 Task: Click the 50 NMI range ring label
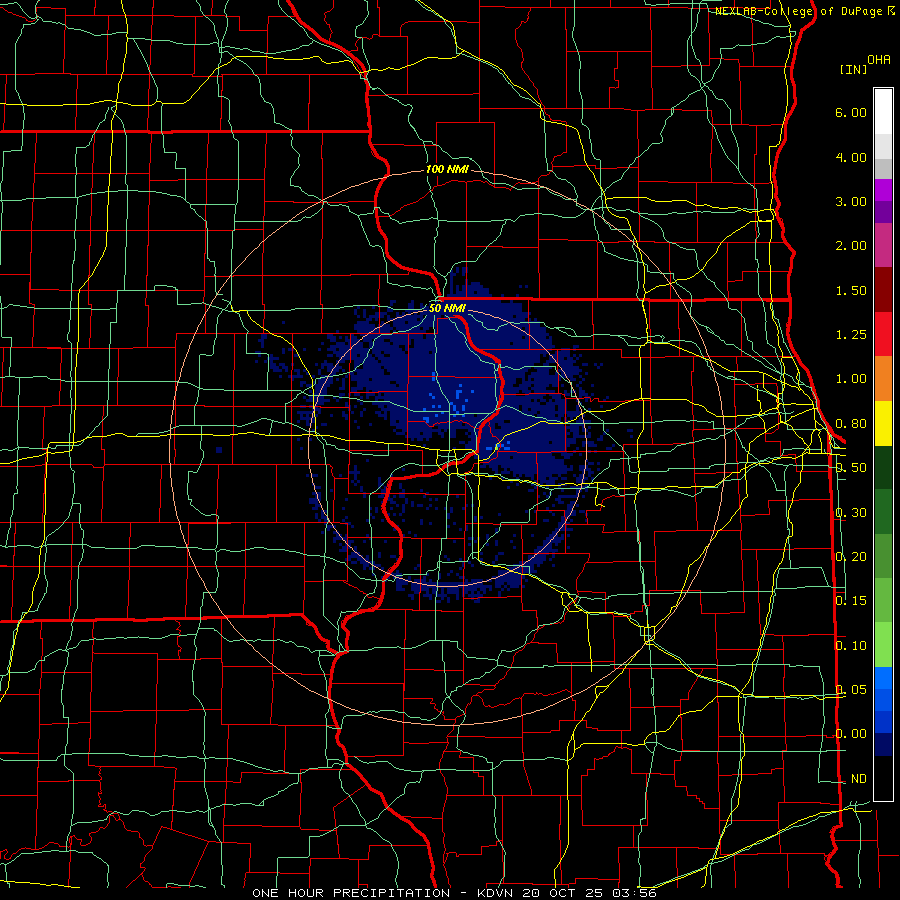coord(447,308)
